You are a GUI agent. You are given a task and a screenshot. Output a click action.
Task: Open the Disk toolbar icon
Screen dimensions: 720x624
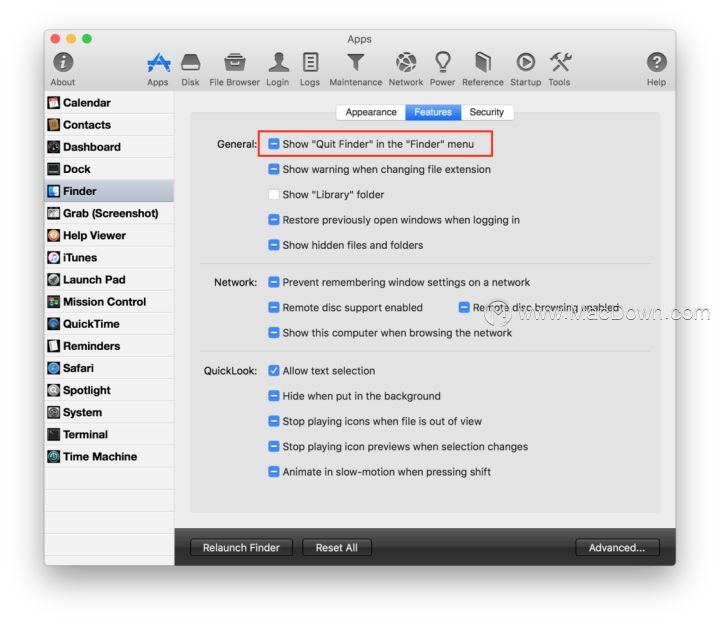coord(190,62)
